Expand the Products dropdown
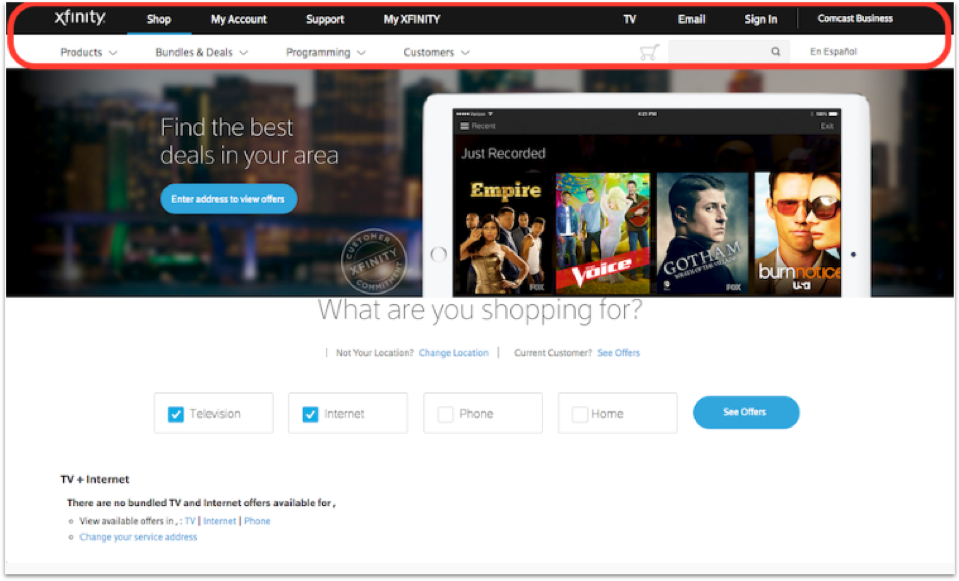Image resolution: width=959 pixels, height=581 pixels. click(89, 53)
